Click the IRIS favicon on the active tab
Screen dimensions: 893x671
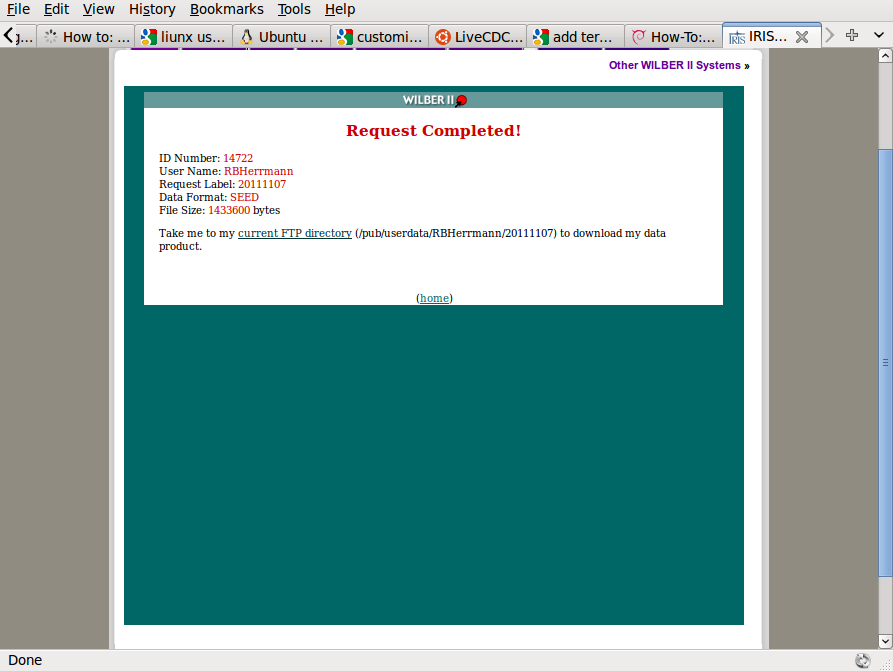point(737,38)
